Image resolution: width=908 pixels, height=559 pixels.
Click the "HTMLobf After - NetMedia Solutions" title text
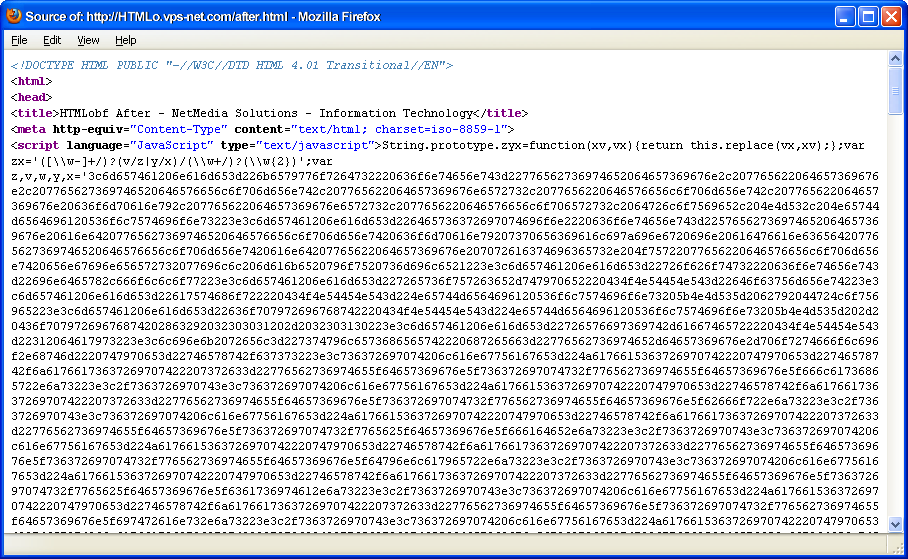pyautogui.click(x=266, y=113)
